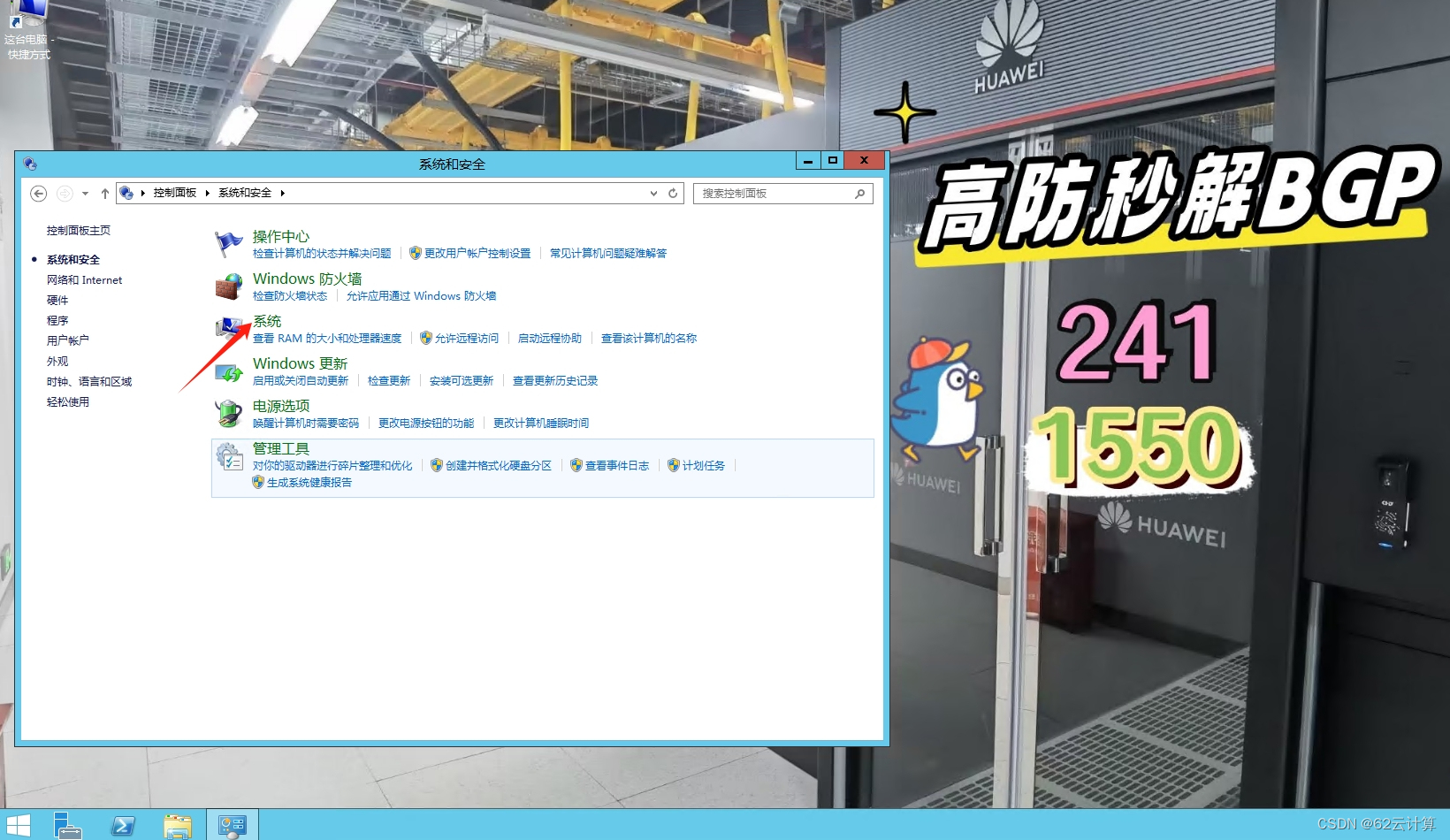Select 系统和安全 in sidebar
The width and height of the screenshot is (1450, 840).
(73, 259)
